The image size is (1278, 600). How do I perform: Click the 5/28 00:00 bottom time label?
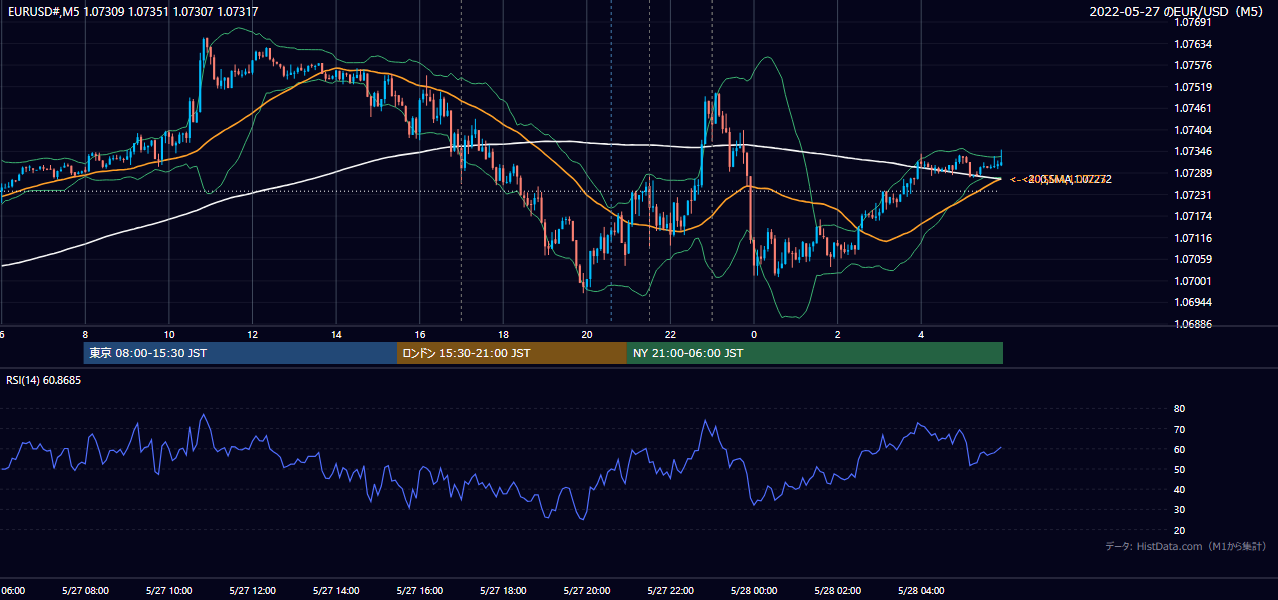click(x=754, y=591)
